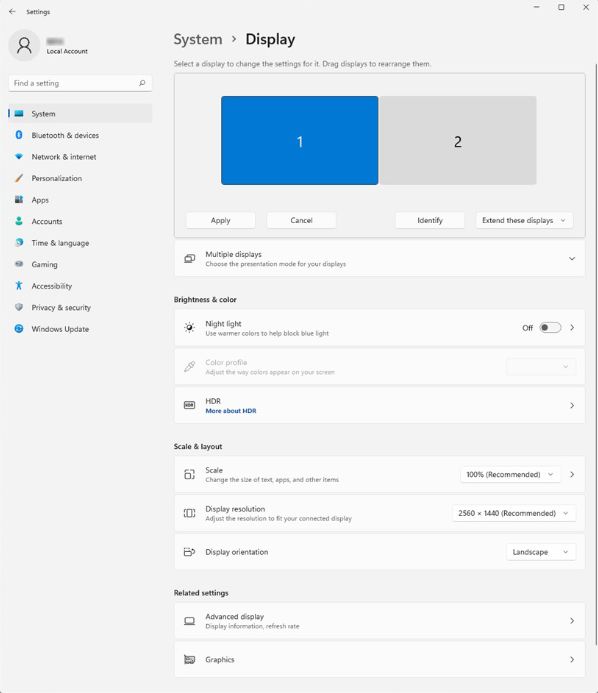
Task: Click the vertical scrollbar on right
Action: [x=596, y=354]
